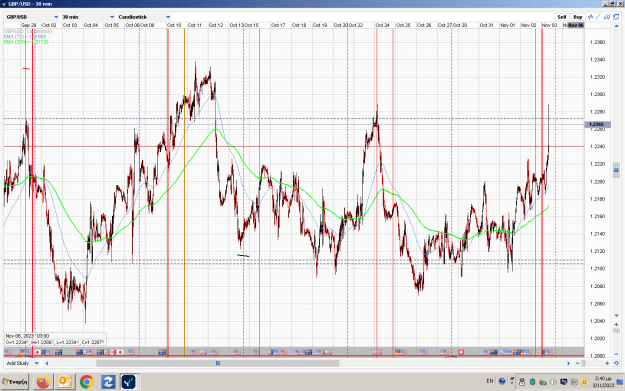Click the 1.2040 price axis label
The height and width of the screenshot is (391, 625).
(x=597, y=321)
